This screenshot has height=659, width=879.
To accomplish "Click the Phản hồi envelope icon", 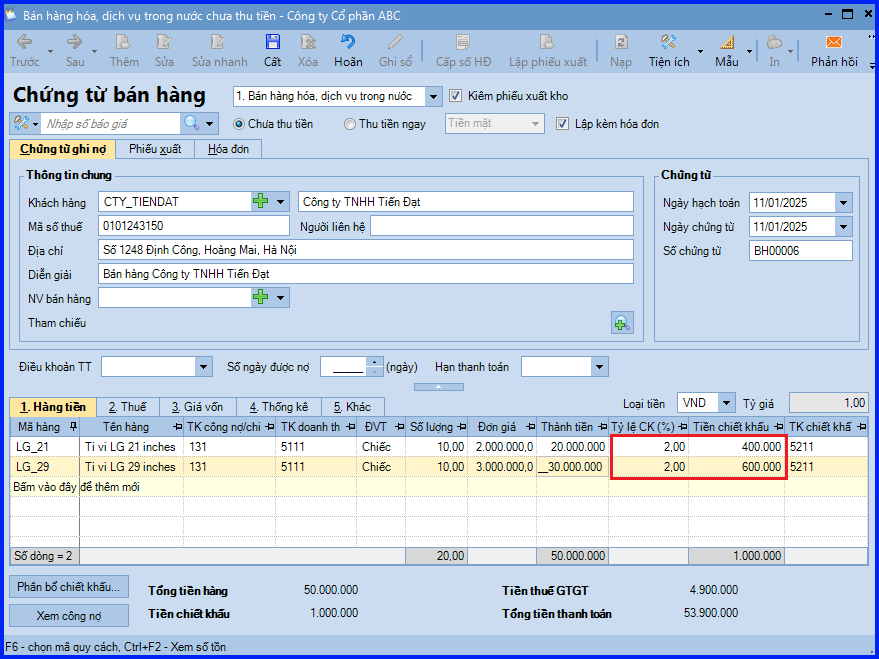I will (834, 43).
